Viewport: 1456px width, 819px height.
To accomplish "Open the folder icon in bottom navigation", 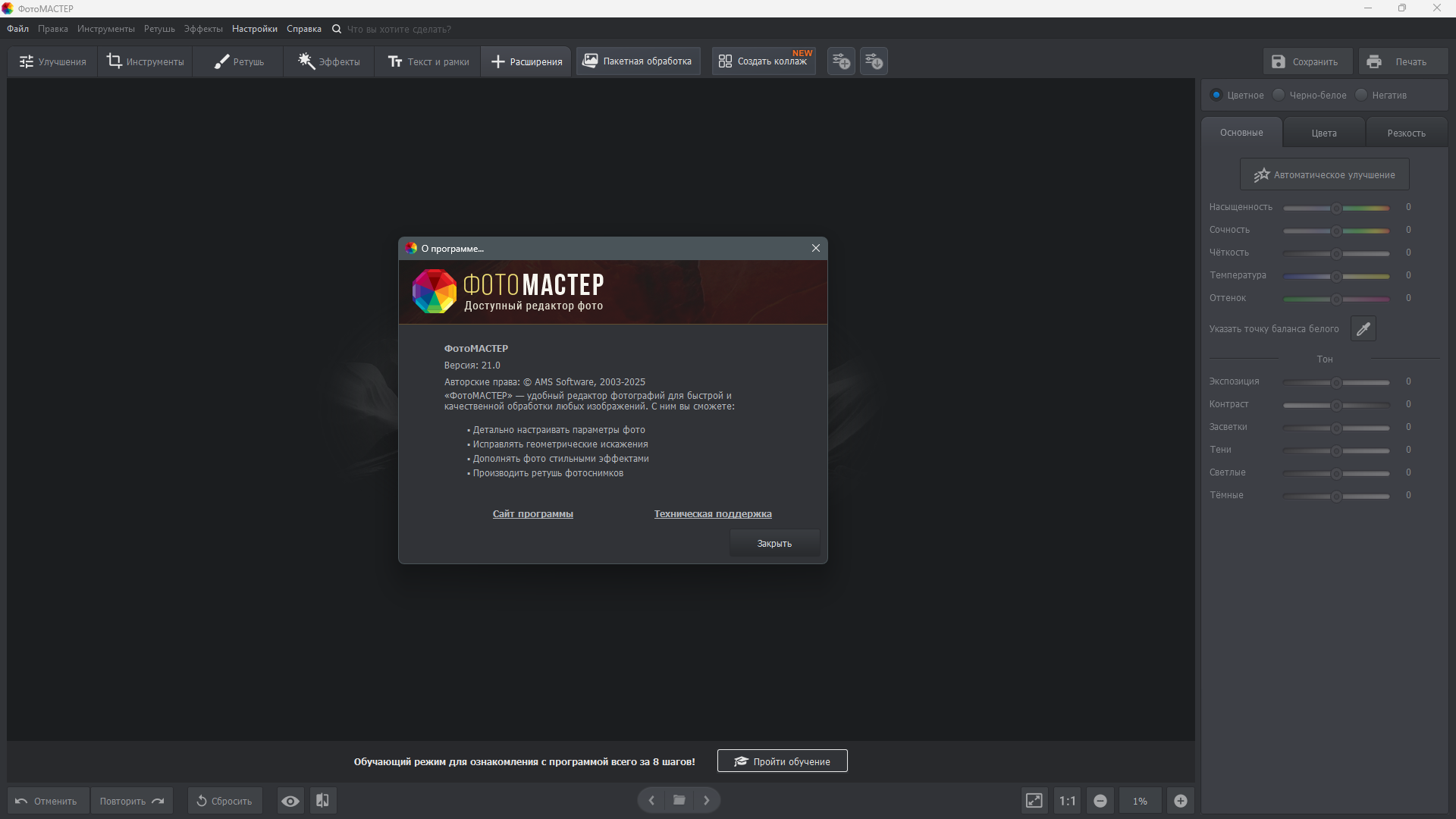I will pyautogui.click(x=679, y=800).
